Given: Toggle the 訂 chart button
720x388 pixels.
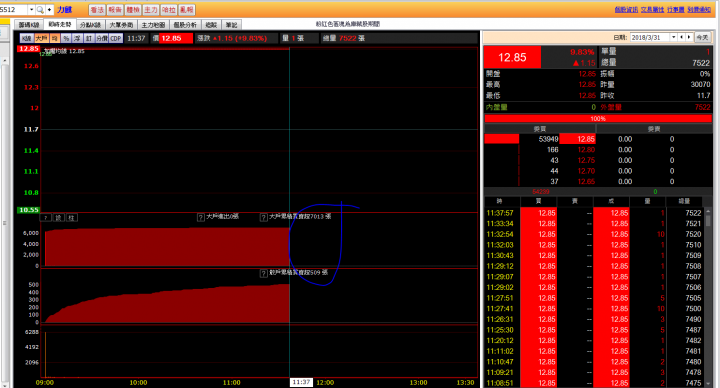Looking at the screenshot, I should click(89, 38).
